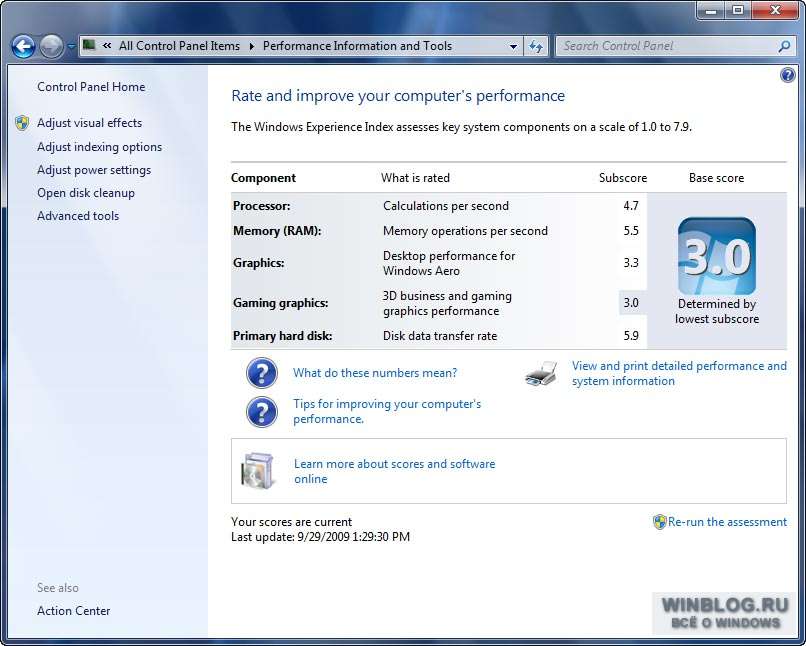Open Action Center under See also

[74, 611]
